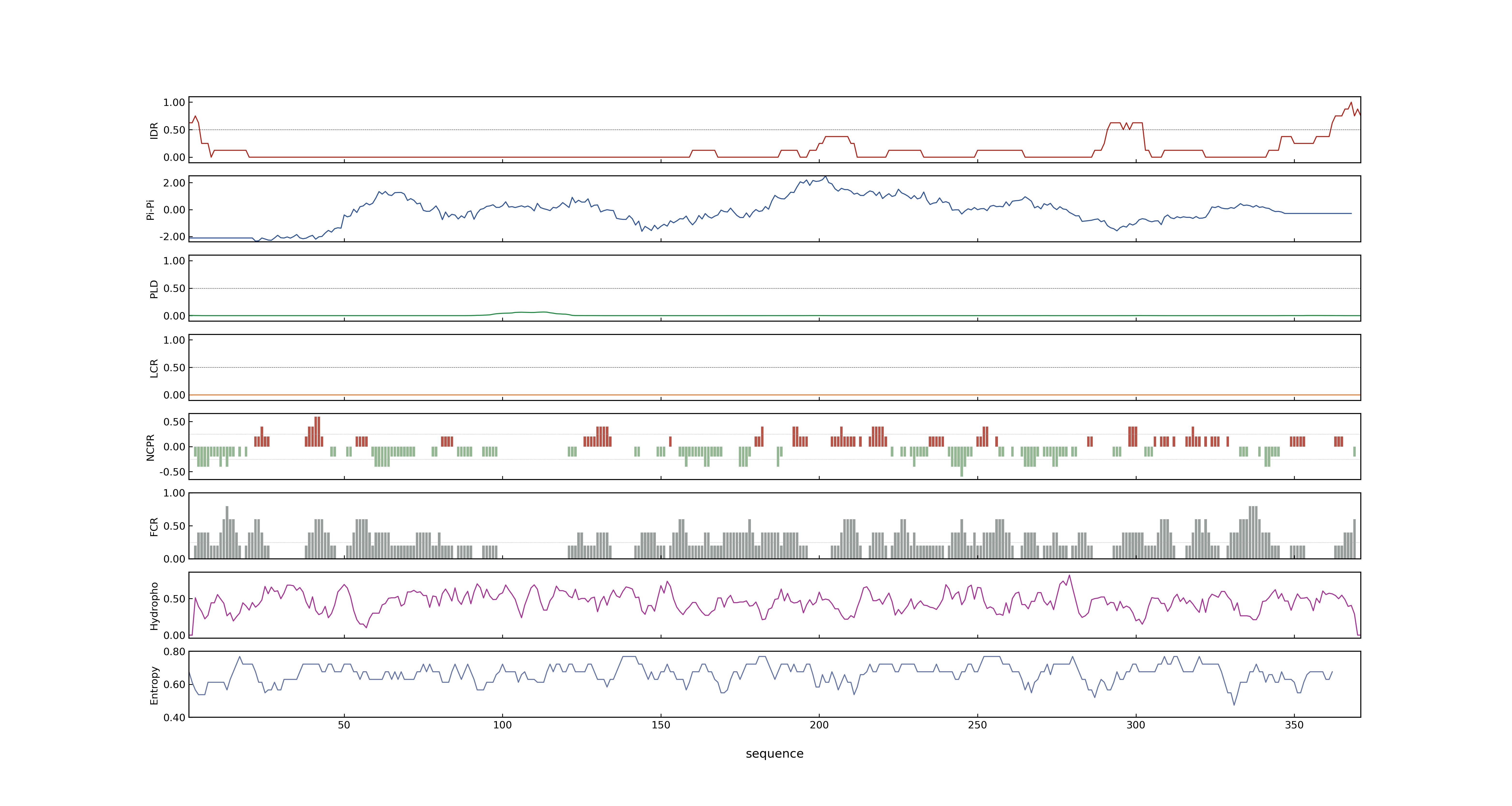Click the 0.50 tick on LCR axis
This screenshot has width=1512, height=806.
tap(174, 368)
